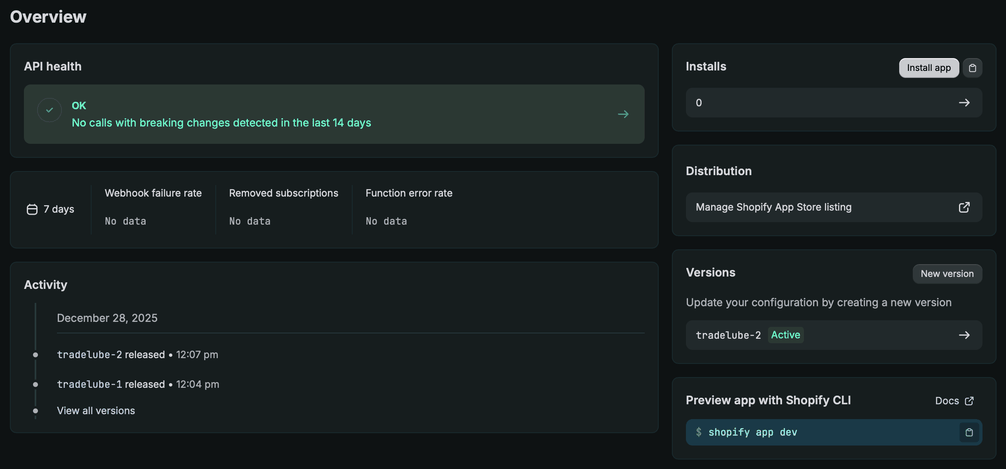Click the shopify app dev command text
Screen dimensions: 1006x469
pyautogui.click(x=753, y=432)
